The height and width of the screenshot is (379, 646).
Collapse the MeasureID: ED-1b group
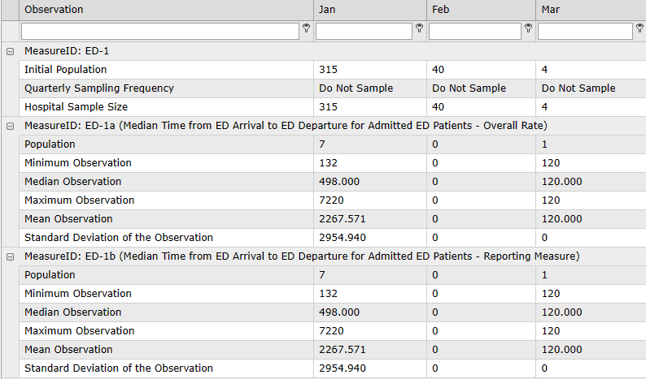(x=10, y=257)
